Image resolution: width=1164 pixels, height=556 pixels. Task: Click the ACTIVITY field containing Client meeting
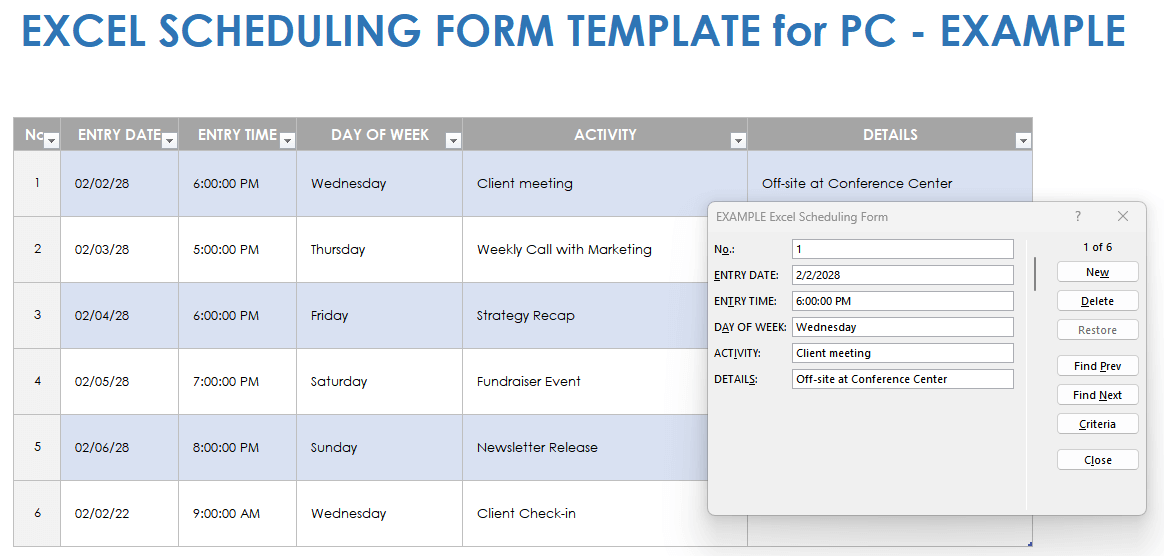pyautogui.click(x=902, y=353)
